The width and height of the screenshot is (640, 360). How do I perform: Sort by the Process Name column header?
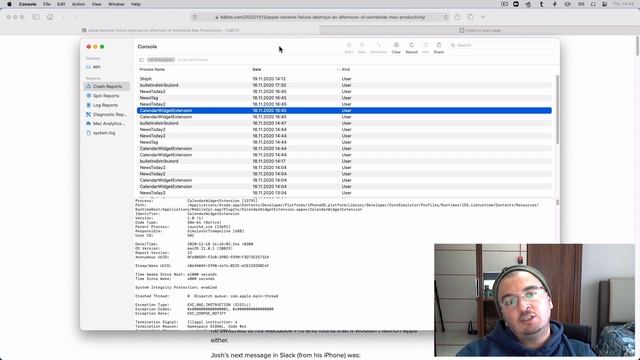tap(152, 69)
